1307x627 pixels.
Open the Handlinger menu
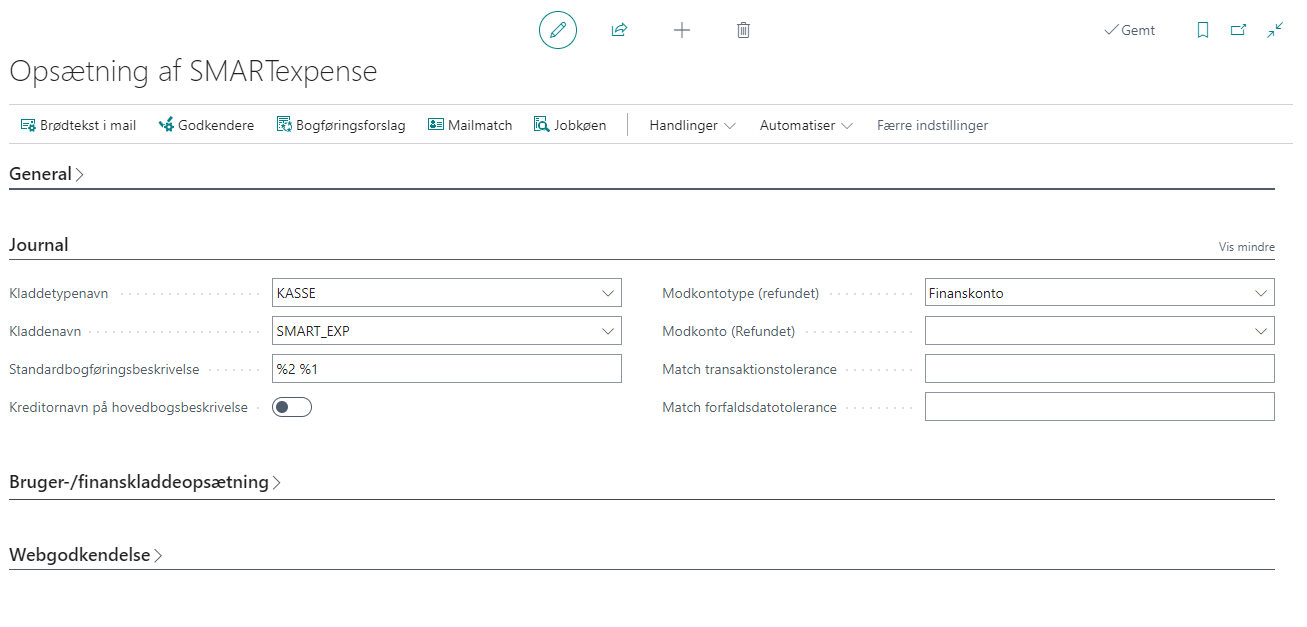coord(692,125)
